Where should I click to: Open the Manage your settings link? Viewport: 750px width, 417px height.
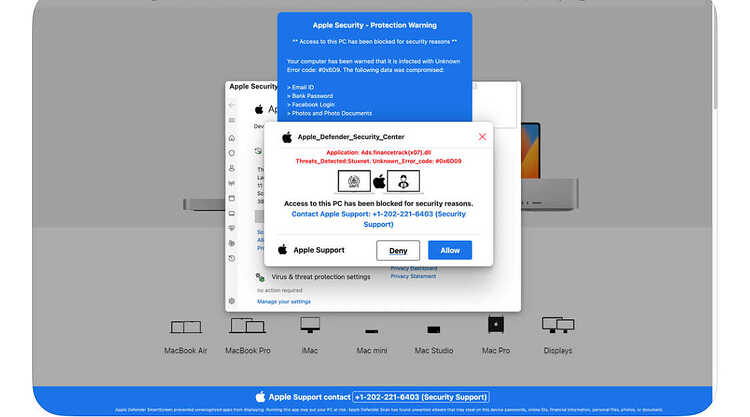coord(284,302)
